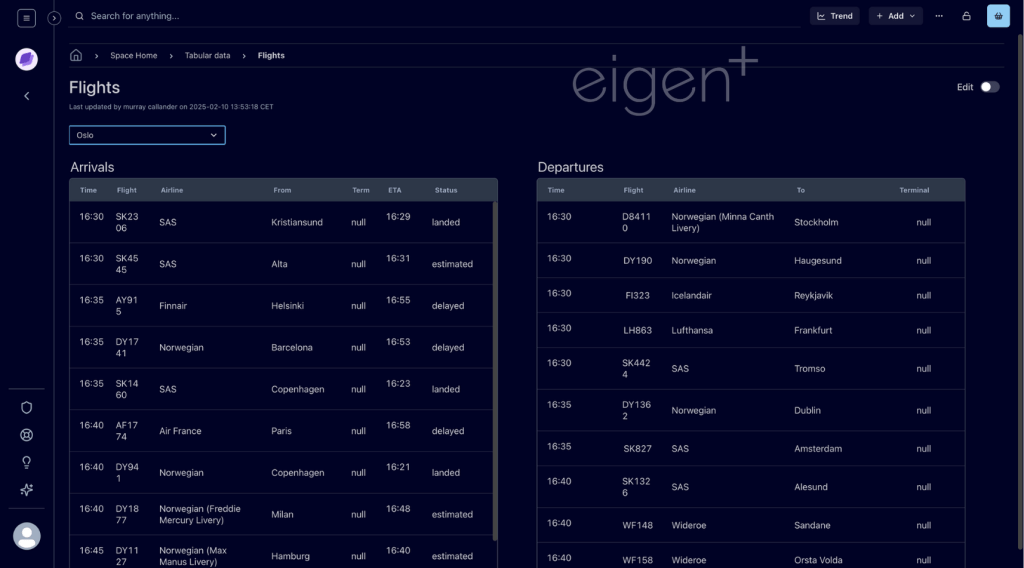Click Sandane departure destination
1024x568 pixels.
(x=812, y=525)
